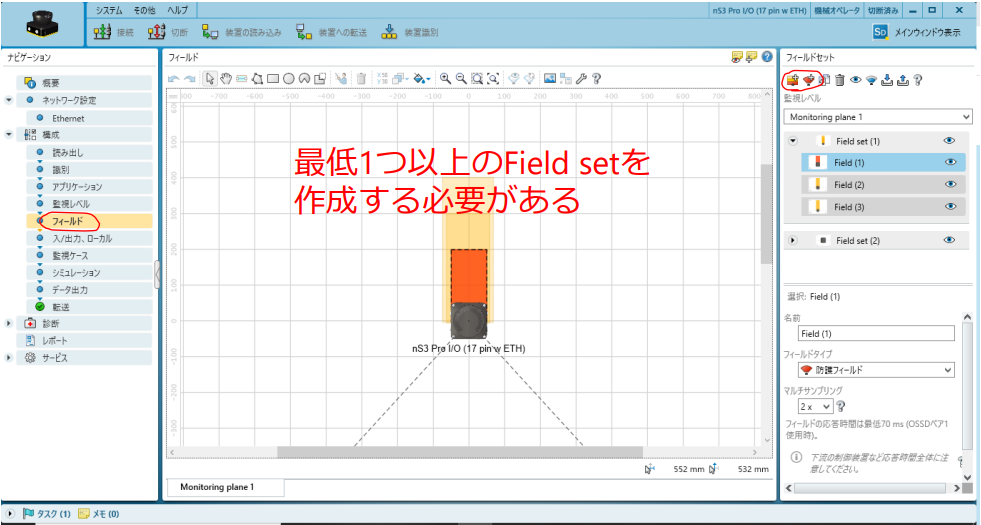The height and width of the screenshot is (525, 981).
Task: Toggle the eye icon in field set toolbar
Action: (x=855, y=79)
